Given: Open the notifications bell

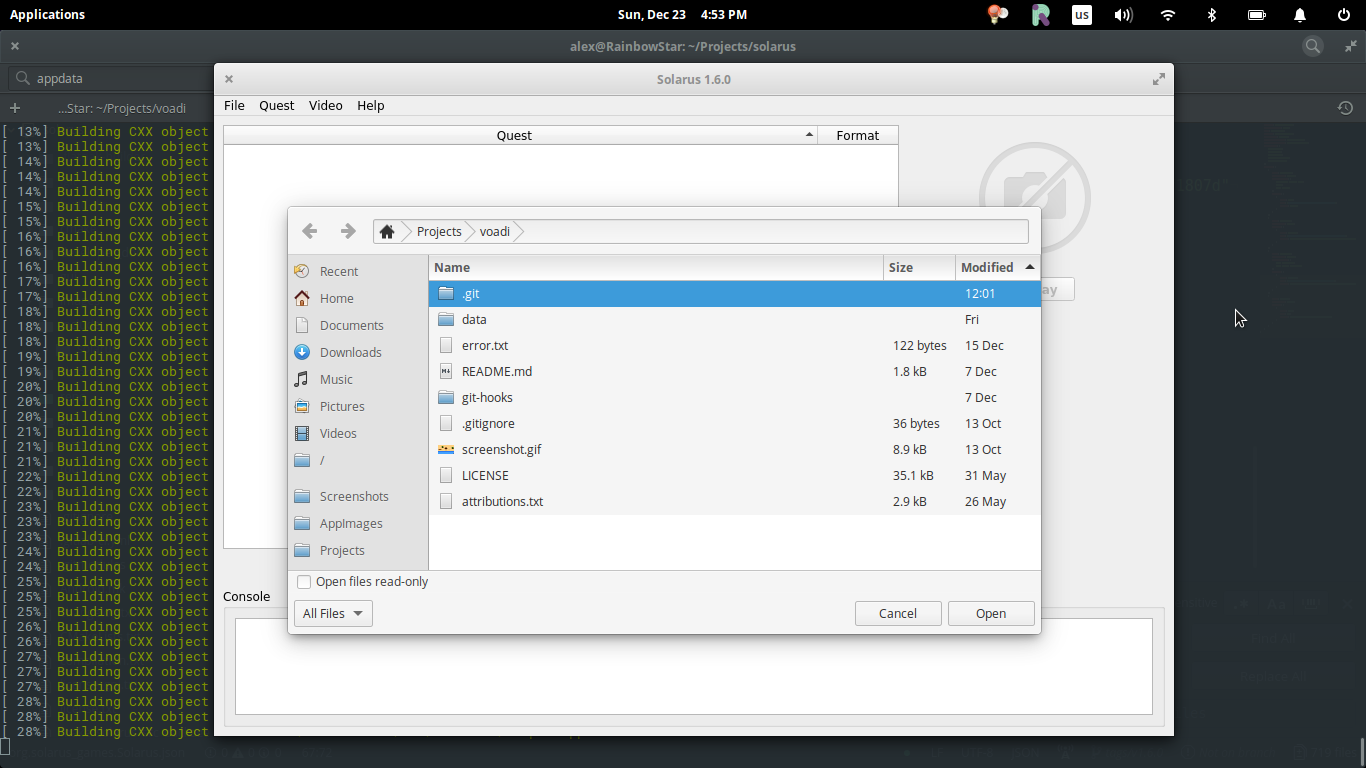Looking at the screenshot, I should (x=1300, y=15).
